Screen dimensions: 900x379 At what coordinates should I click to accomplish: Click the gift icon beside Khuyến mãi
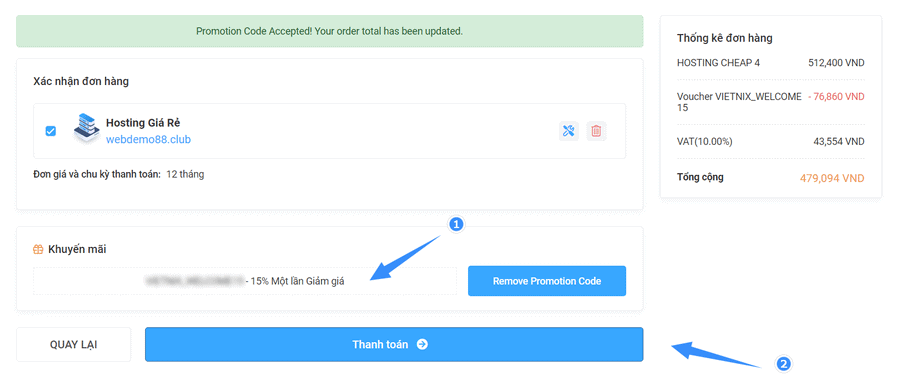pos(38,249)
